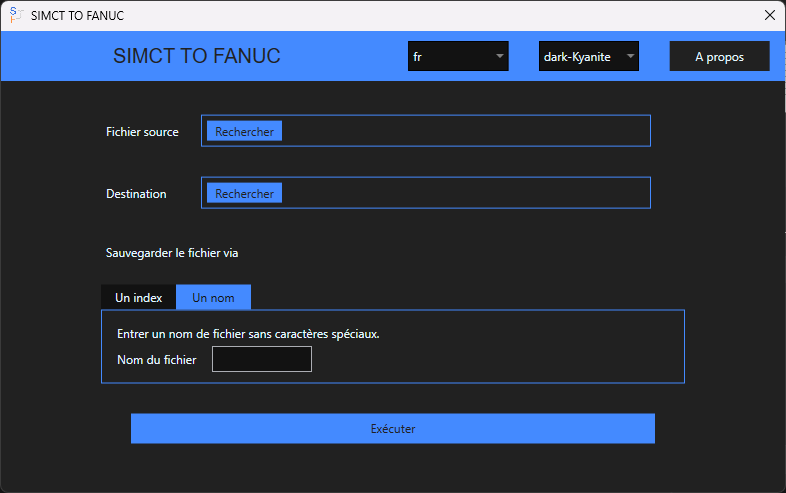Click the Fichier source label
The width and height of the screenshot is (786, 493).
click(x=142, y=131)
